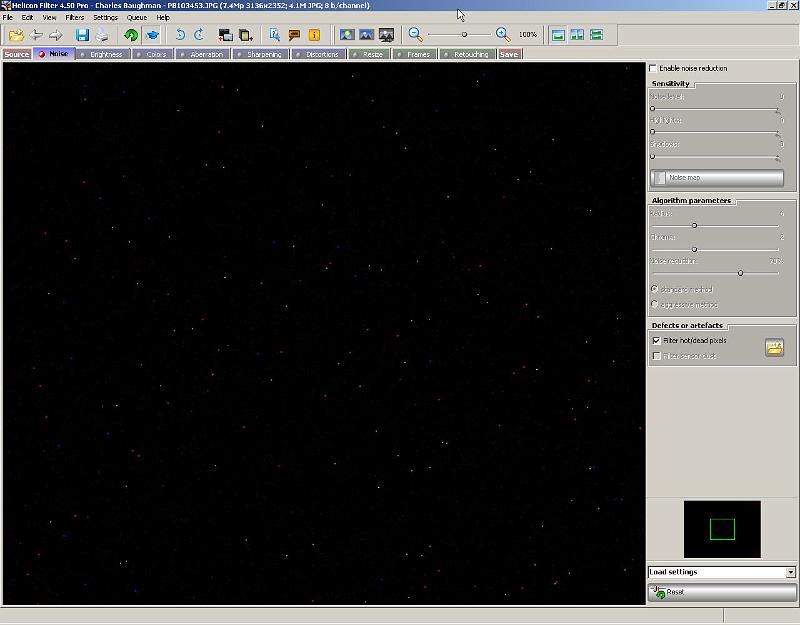
Task: Click the zoom in magnifier icon
Action: pyautogui.click(x=503, y=35)
